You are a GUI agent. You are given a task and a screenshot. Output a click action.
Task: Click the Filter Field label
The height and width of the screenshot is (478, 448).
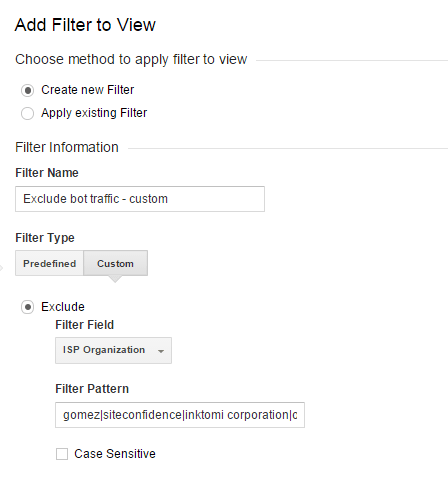point(85,325)
